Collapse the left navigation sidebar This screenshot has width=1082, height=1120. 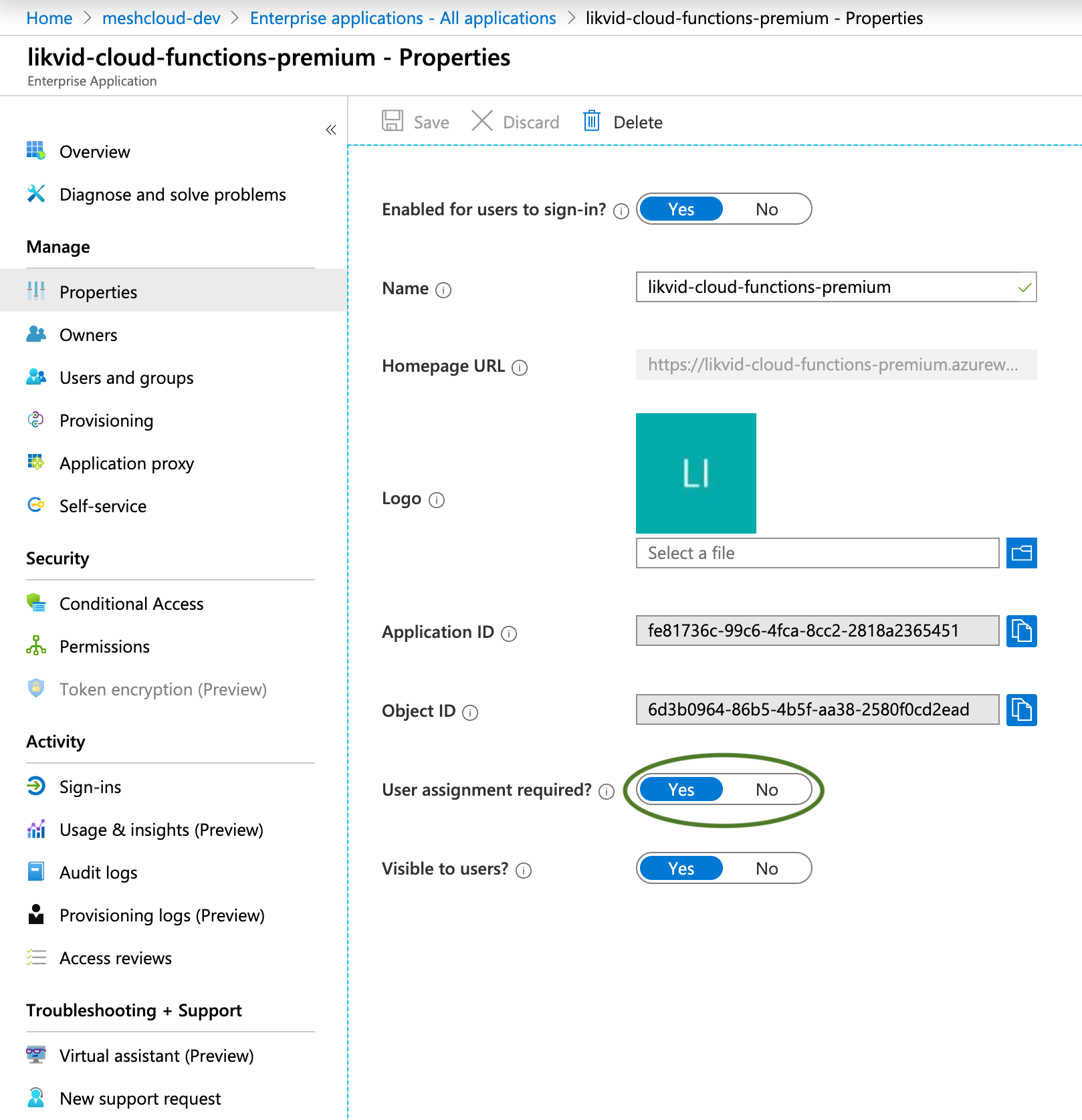[330, 130]
